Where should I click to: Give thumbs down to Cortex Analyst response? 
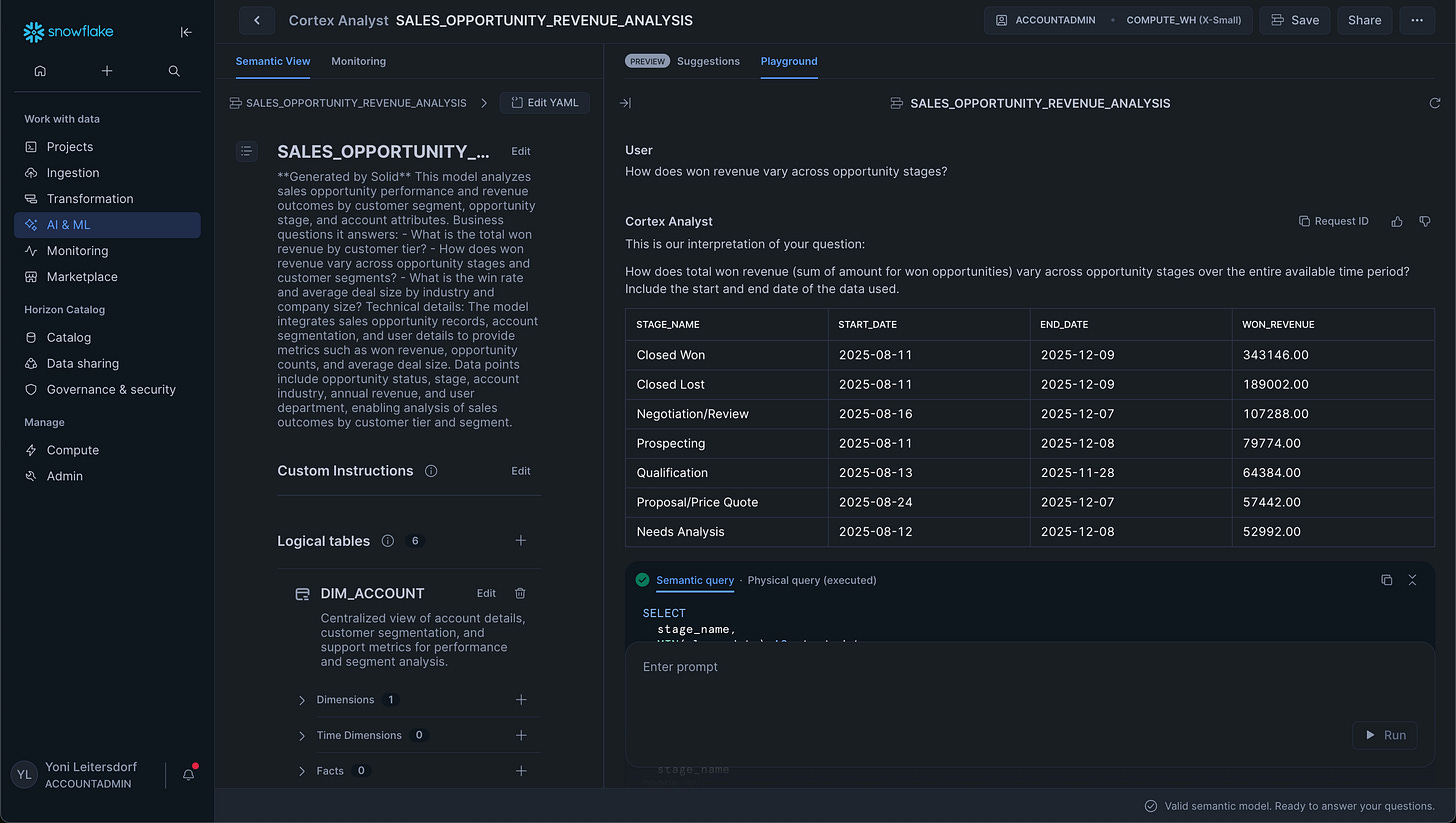[x=1425, y=221]
